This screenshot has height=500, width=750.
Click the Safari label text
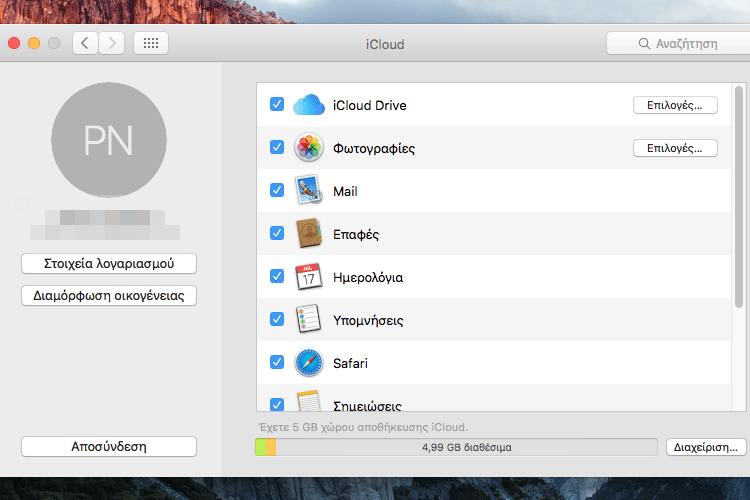351,364
